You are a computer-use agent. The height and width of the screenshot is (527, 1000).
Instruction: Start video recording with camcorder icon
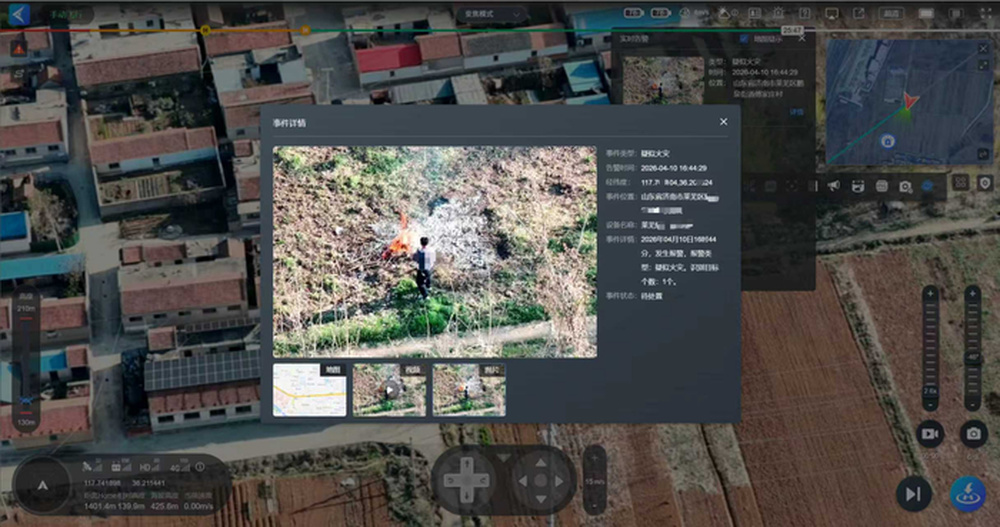tap(931, 433)
